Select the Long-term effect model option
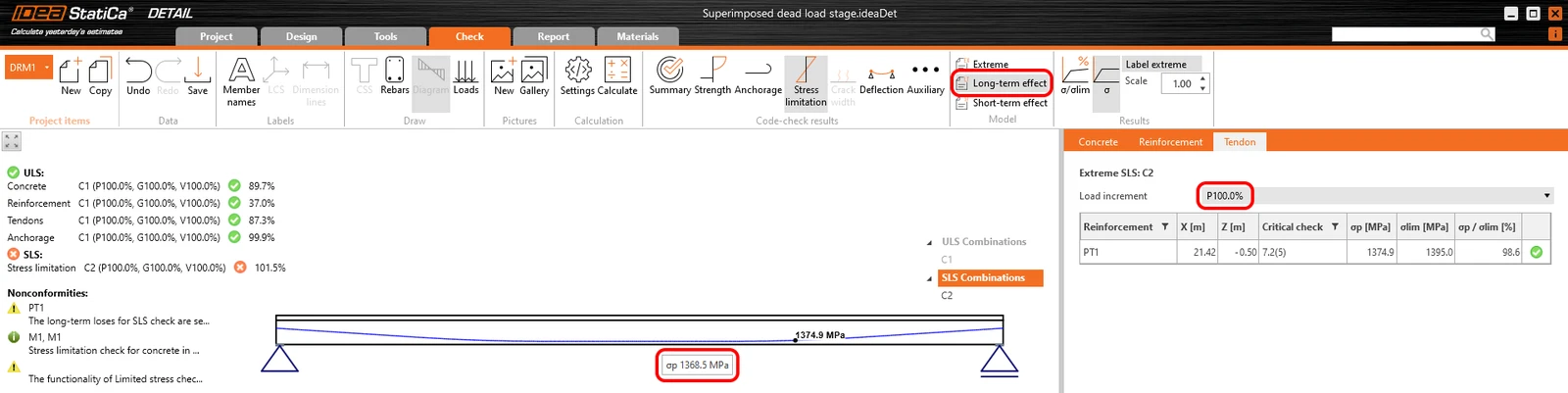The height and width of the screenshot is (393, 1568). point(1002,83)
